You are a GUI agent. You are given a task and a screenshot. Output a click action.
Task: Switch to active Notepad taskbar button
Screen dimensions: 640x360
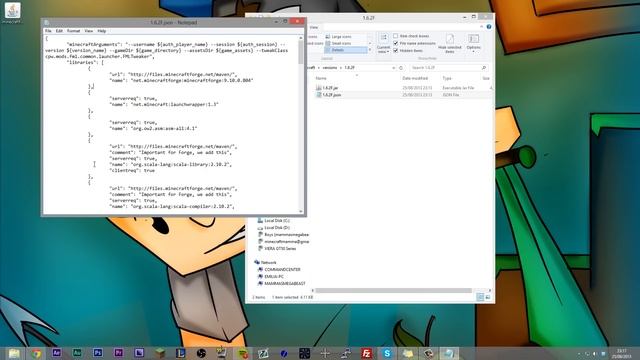(449, 353)
